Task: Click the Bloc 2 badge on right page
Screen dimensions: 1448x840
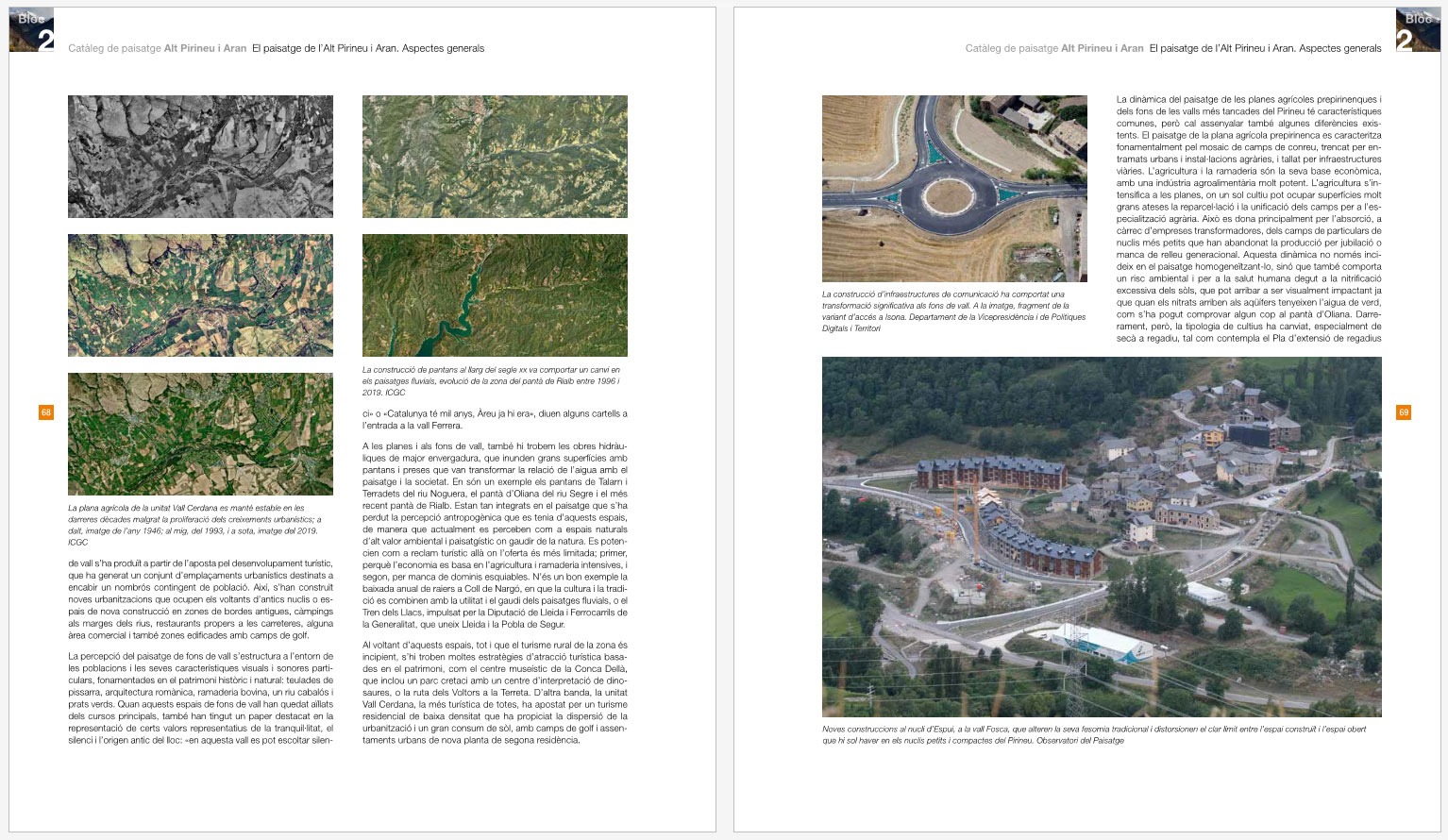Action: click(x=1417, y=30)
